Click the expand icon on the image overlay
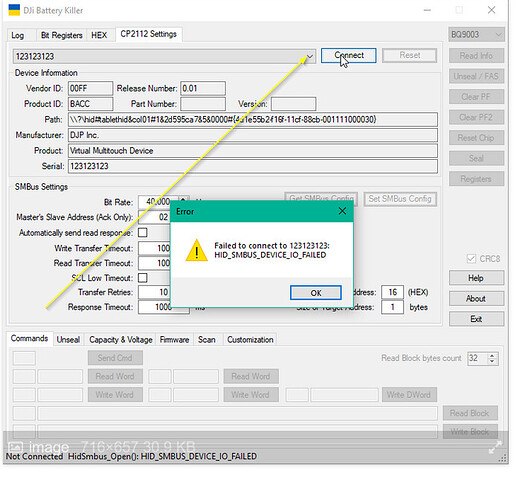Image resolution: width=522 pixels, height=500 pixels. (x=495, y=447)
